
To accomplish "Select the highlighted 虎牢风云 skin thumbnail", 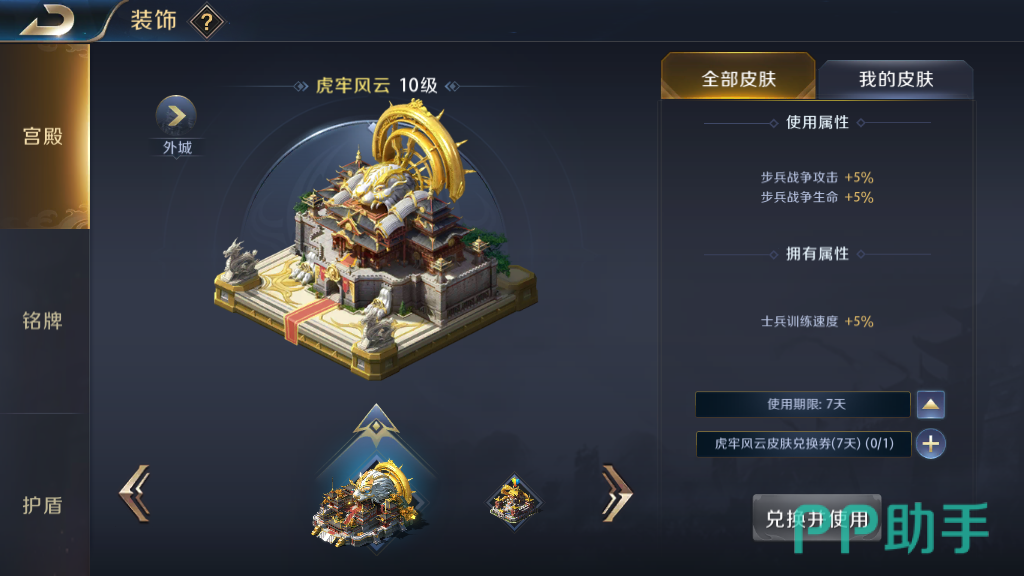I will coord(366,503).
